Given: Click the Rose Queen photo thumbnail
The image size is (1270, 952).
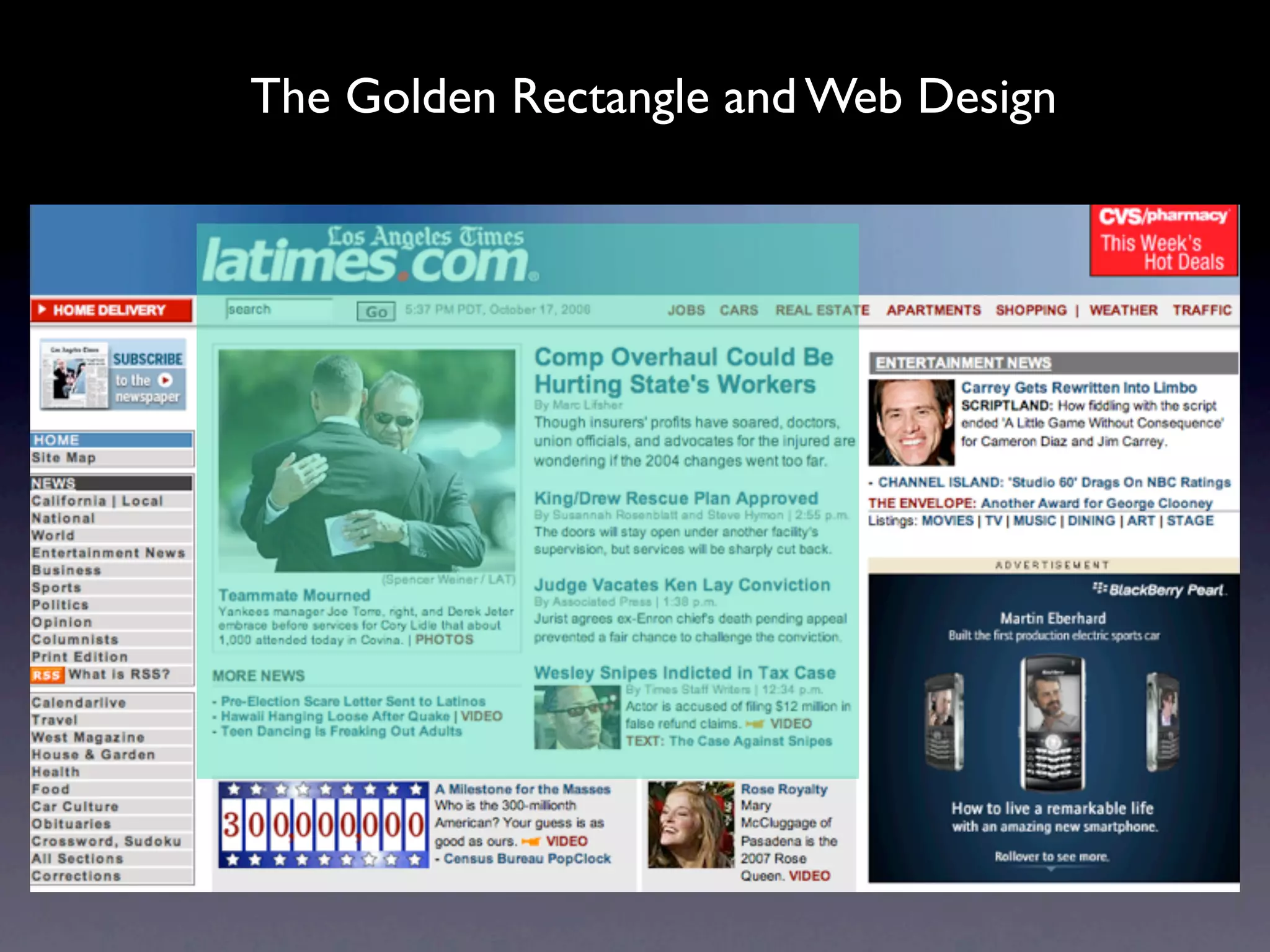Looking at the screenshot, I should (691, 824).
